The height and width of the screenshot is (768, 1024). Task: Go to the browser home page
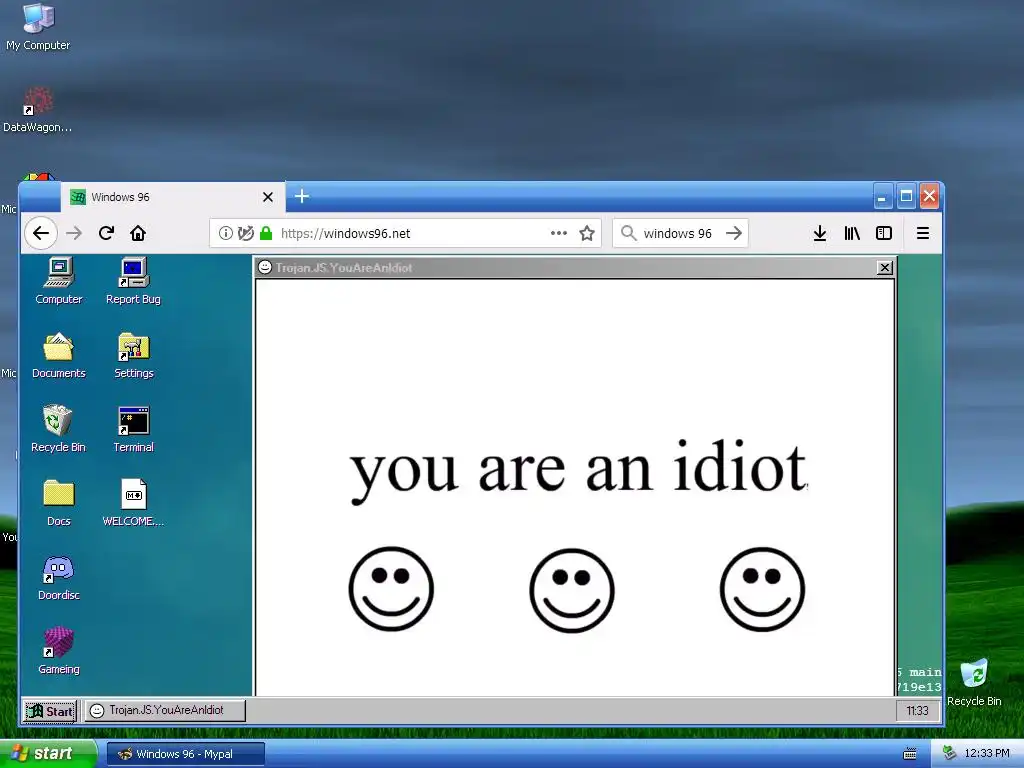[138, 233]
